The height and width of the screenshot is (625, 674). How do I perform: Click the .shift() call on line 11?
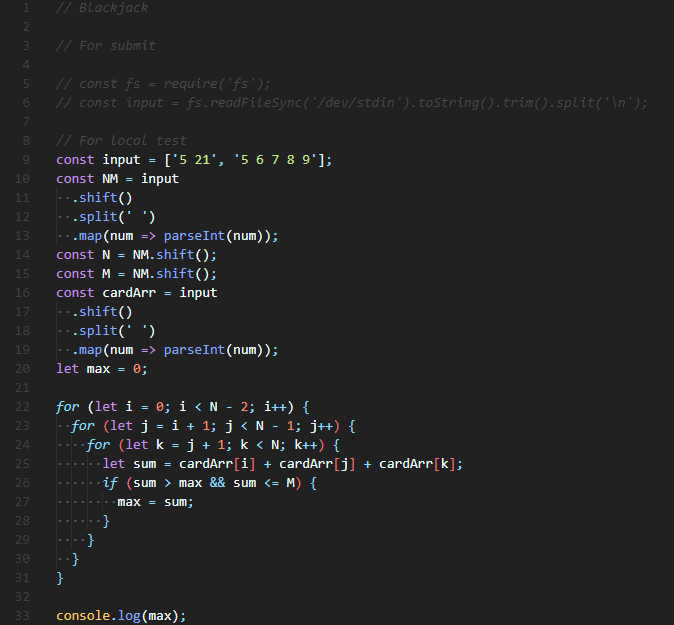pyautogui.click(x=102, y=198)
